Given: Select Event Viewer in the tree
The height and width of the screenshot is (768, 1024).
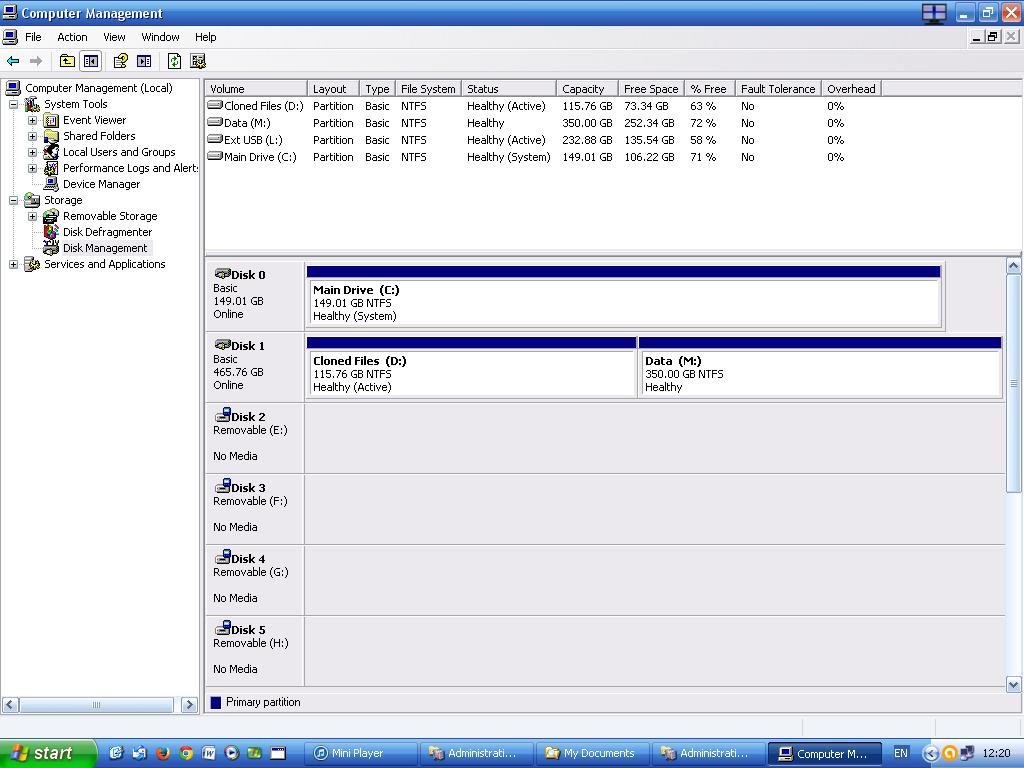Looking at the screenshot, I should tap(94, 120).
